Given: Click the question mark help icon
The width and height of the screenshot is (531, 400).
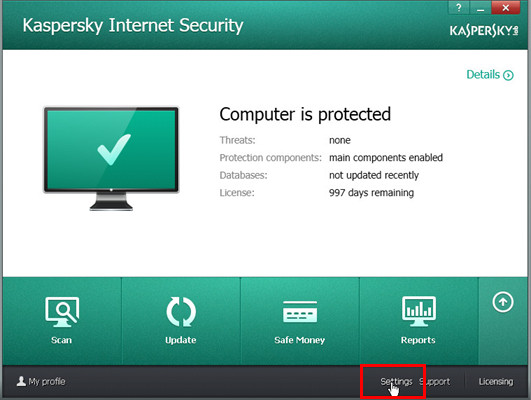Looking at the screenshot, I should [459, 7].
